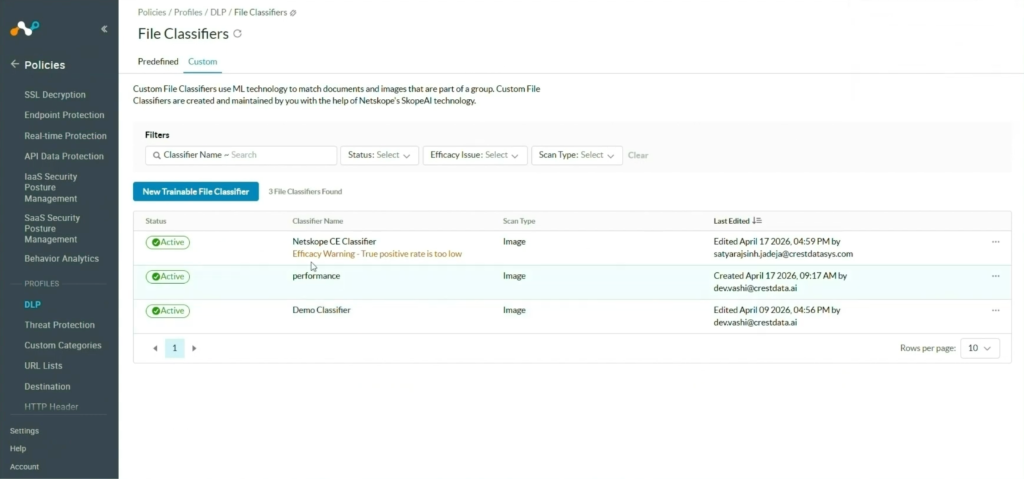
Task: Open Behavior Analytics in sidebar
Action: 61,259
